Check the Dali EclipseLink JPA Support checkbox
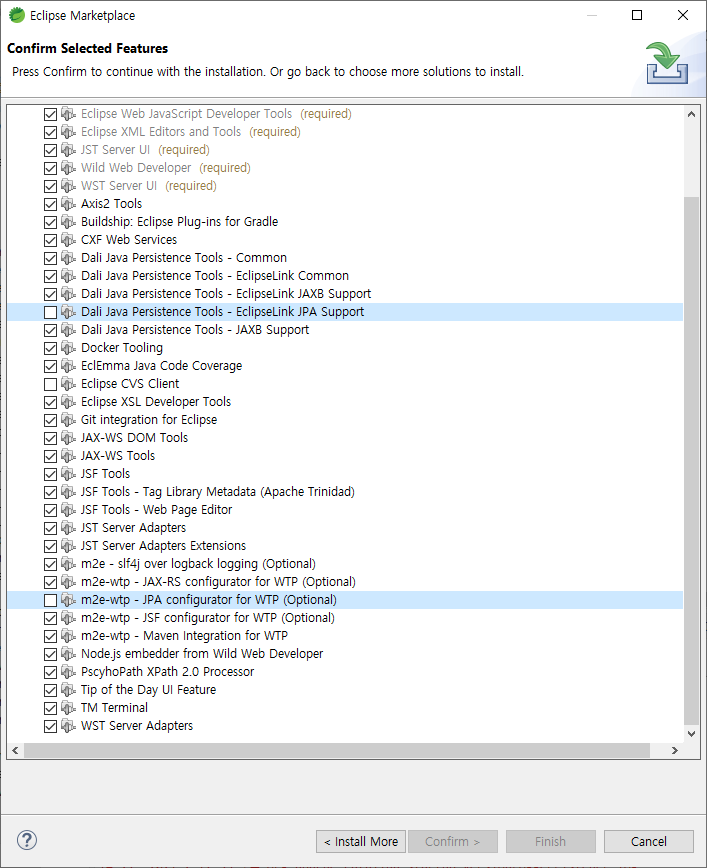This screenshot has width=707, height=868. pyautogui.click(x=50, y=312)
